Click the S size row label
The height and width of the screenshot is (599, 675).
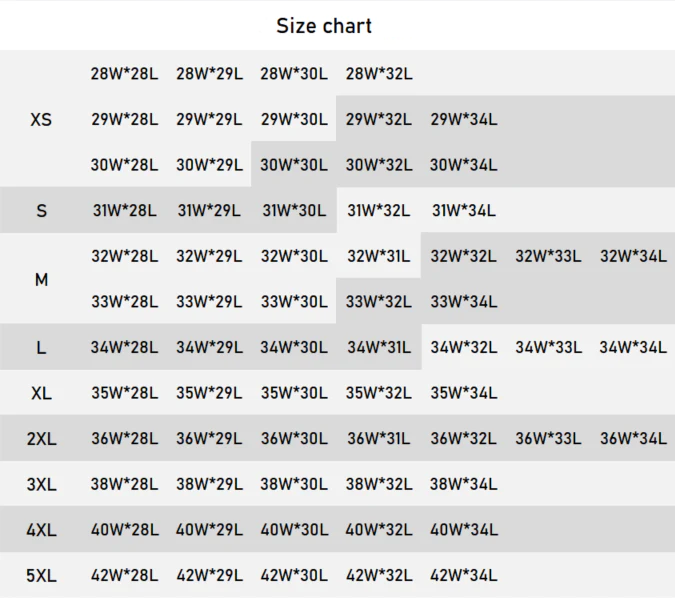click(41, 211)
